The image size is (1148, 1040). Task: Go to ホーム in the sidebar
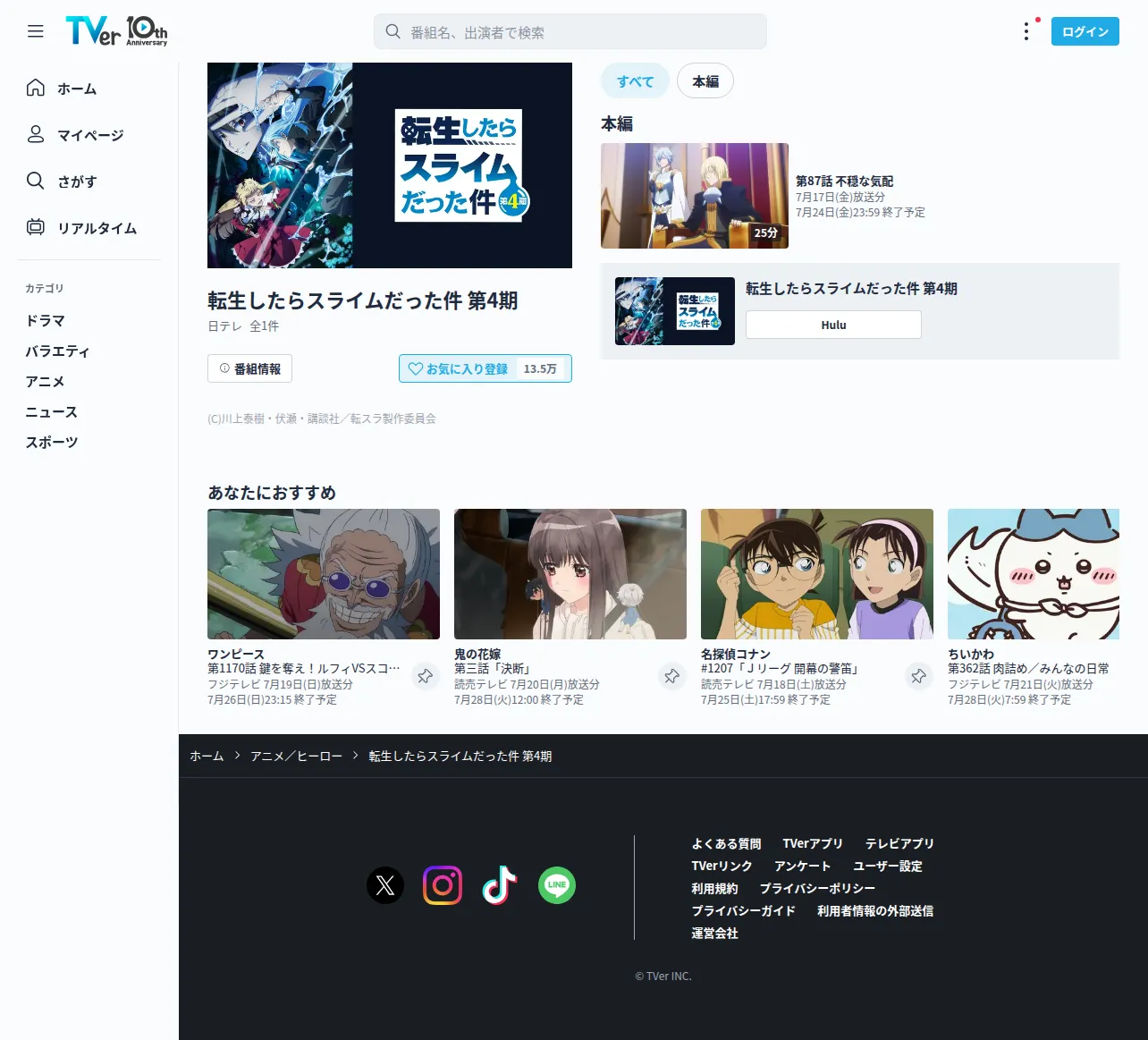(x=77, y=89)
